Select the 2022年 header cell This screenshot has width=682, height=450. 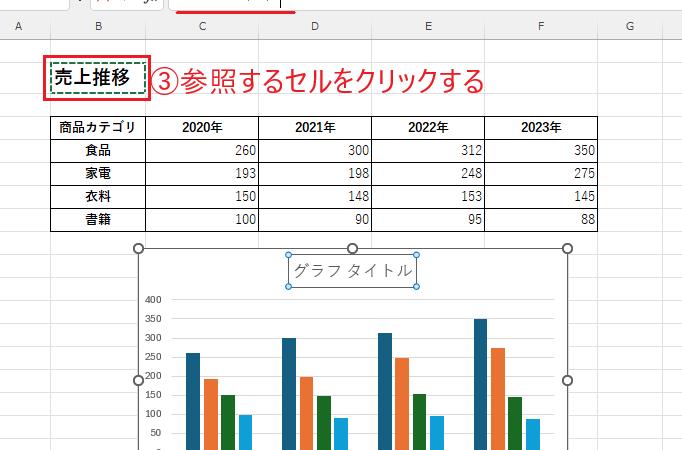click(428, 128)
